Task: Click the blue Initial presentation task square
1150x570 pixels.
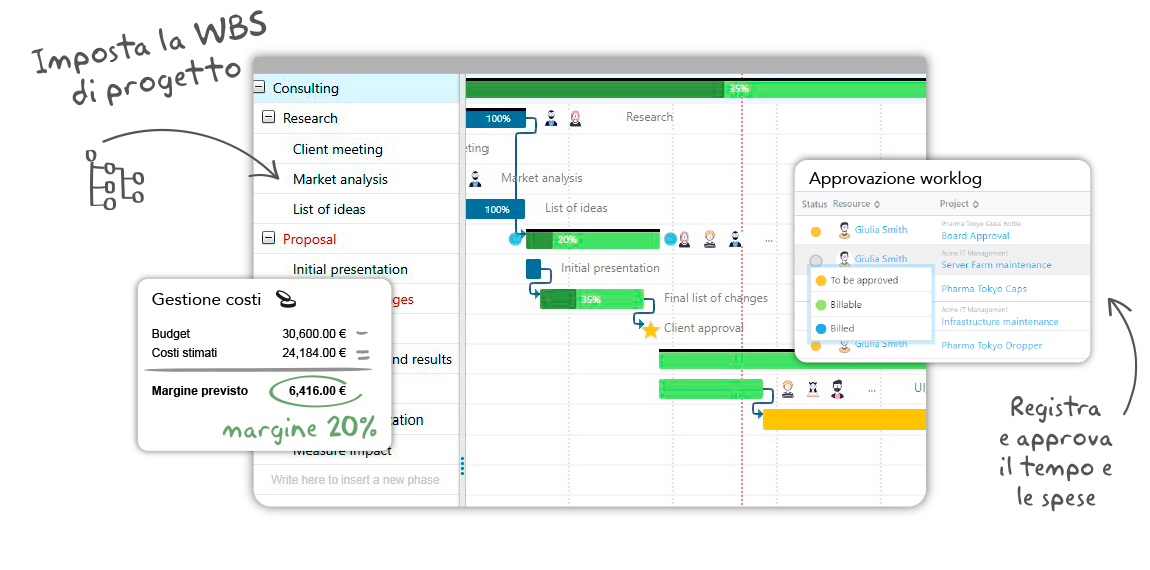Action: 534,268
